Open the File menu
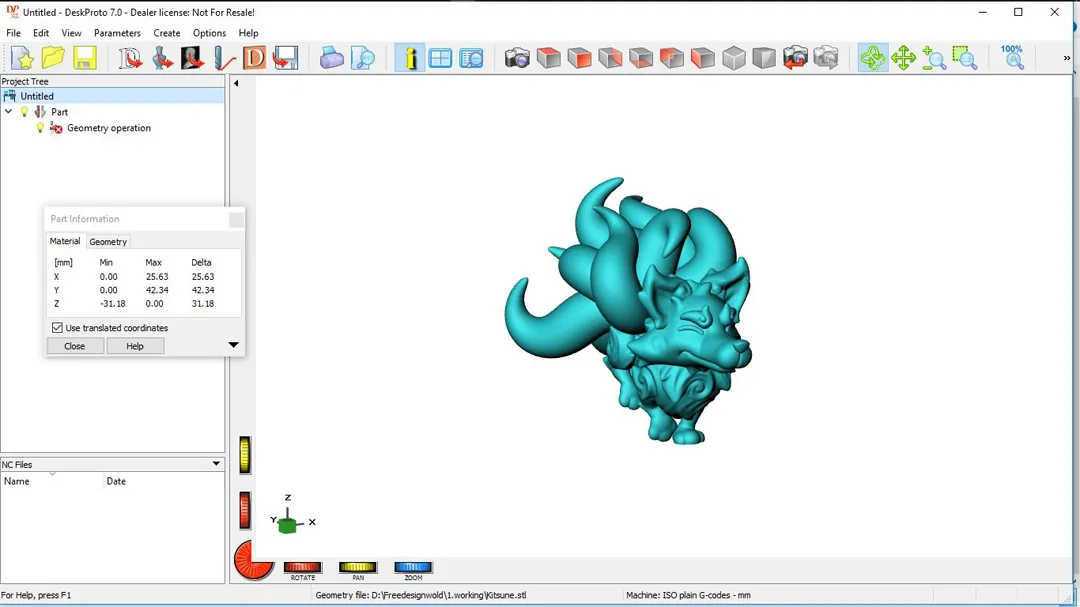The width and height of the screenshot is (1080, 607). [13, 33]
